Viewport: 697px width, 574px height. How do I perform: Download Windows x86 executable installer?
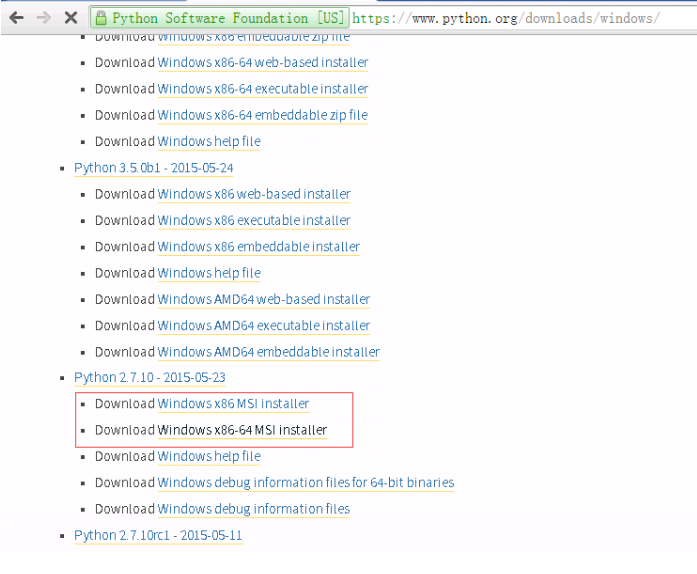tap(254, 221)
